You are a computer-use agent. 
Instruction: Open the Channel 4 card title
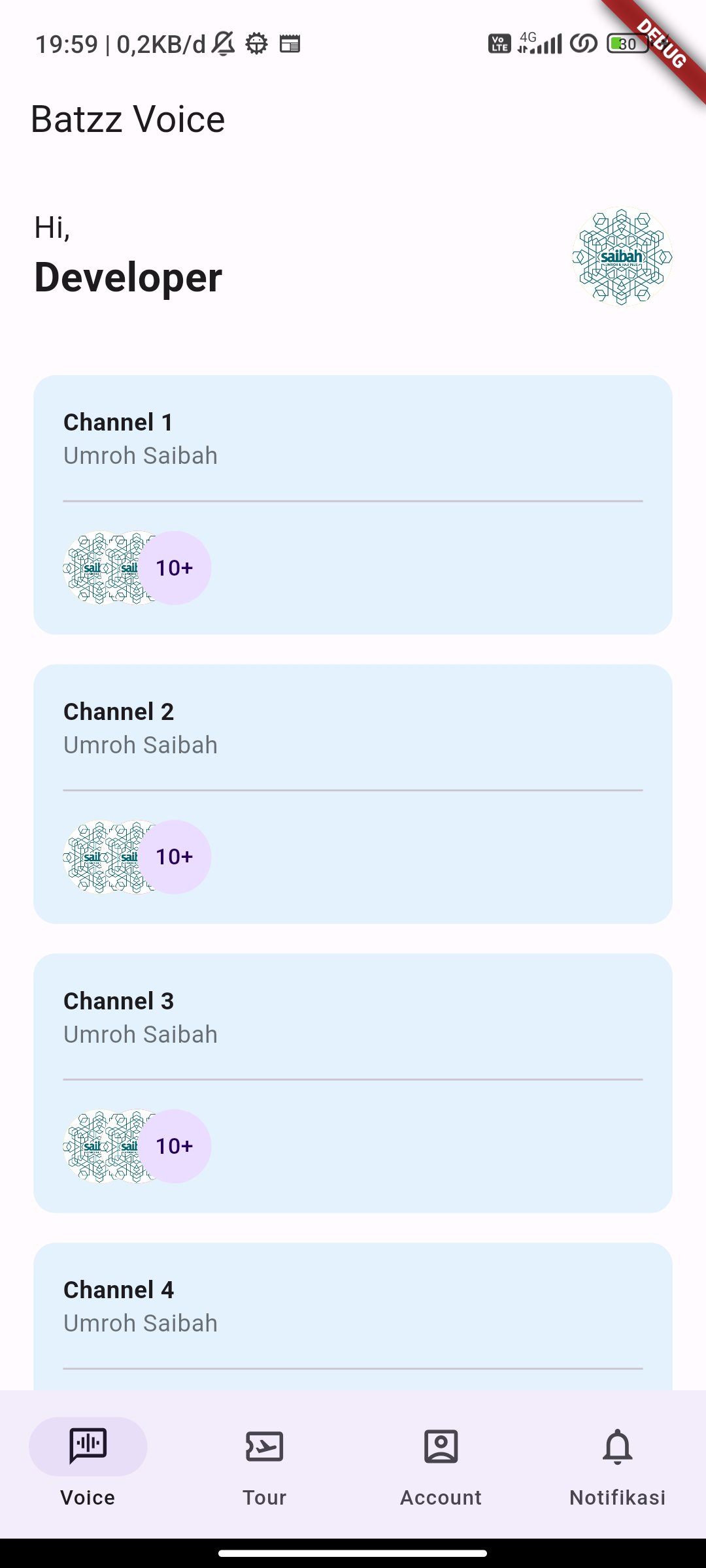[118, 1290]
